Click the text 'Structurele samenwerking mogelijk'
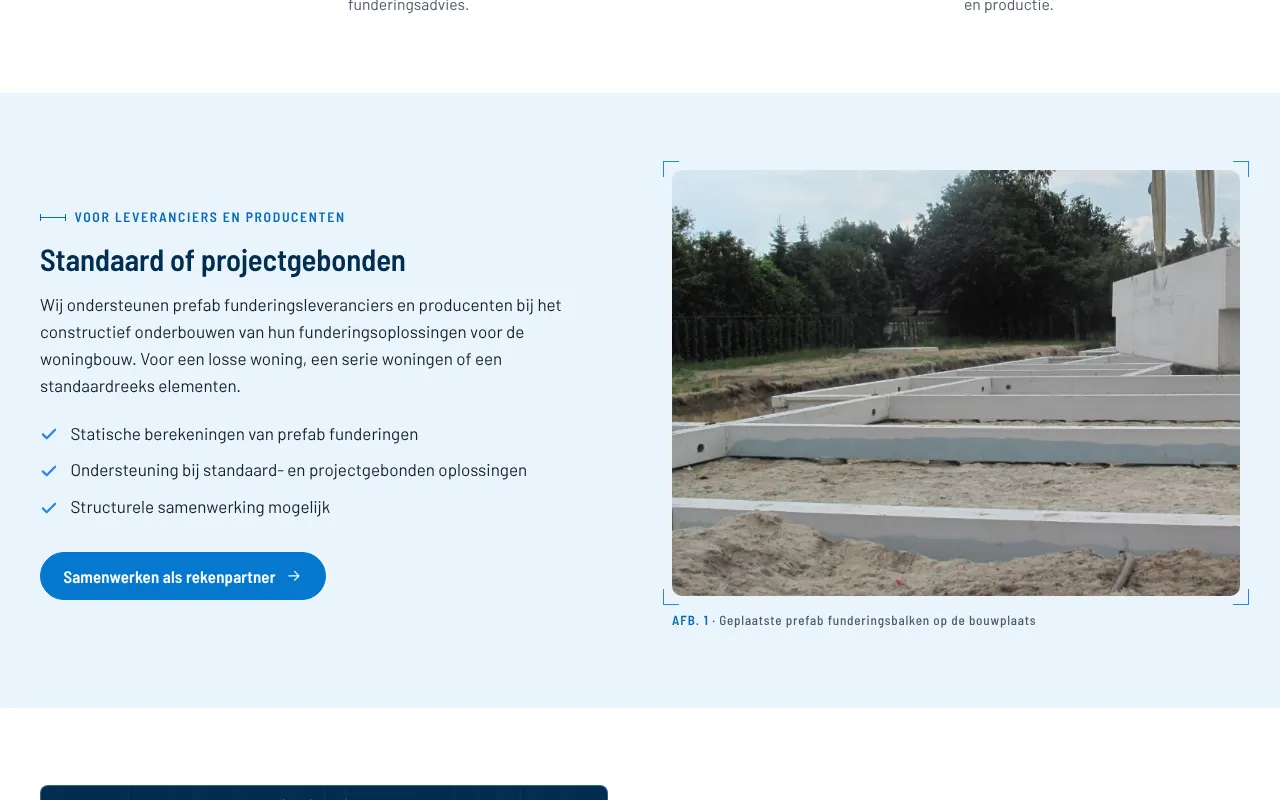The width and height of the screenshot is (1280, 800). click(200, 507)
